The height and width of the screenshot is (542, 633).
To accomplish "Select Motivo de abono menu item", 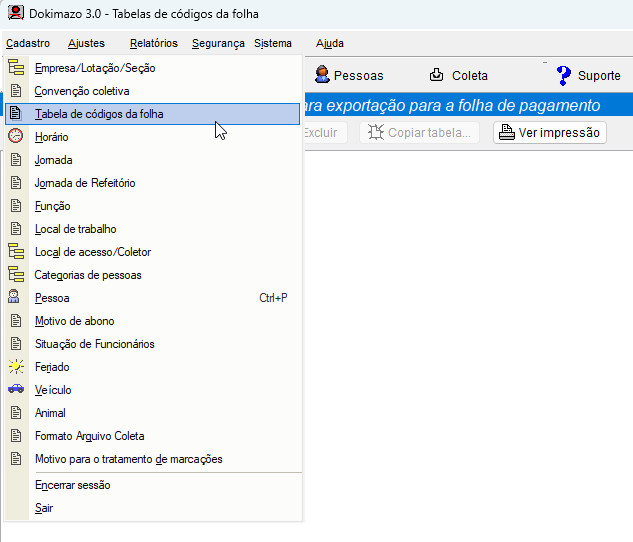I will (x=74, y=321).
